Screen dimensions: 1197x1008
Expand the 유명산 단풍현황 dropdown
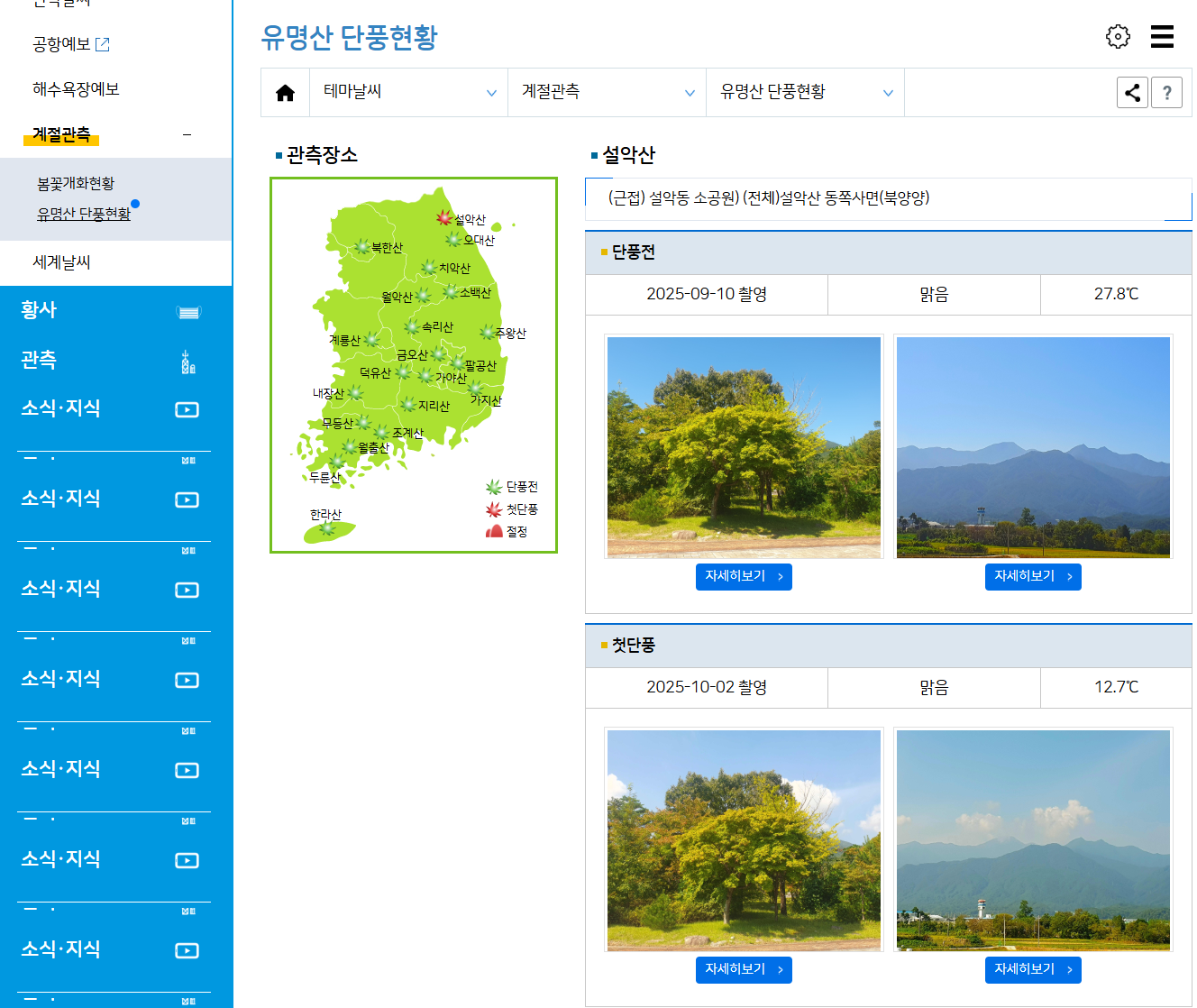click(805, 92)
